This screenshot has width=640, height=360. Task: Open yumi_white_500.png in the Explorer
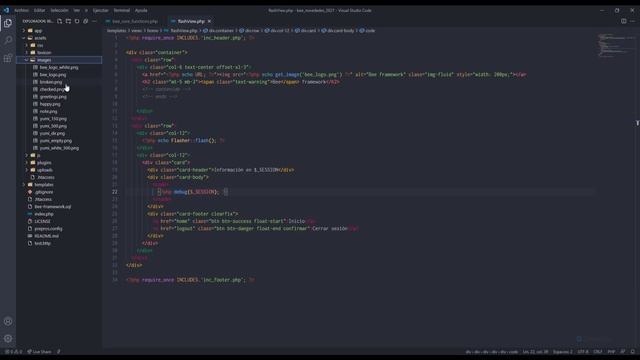point(59,148)
